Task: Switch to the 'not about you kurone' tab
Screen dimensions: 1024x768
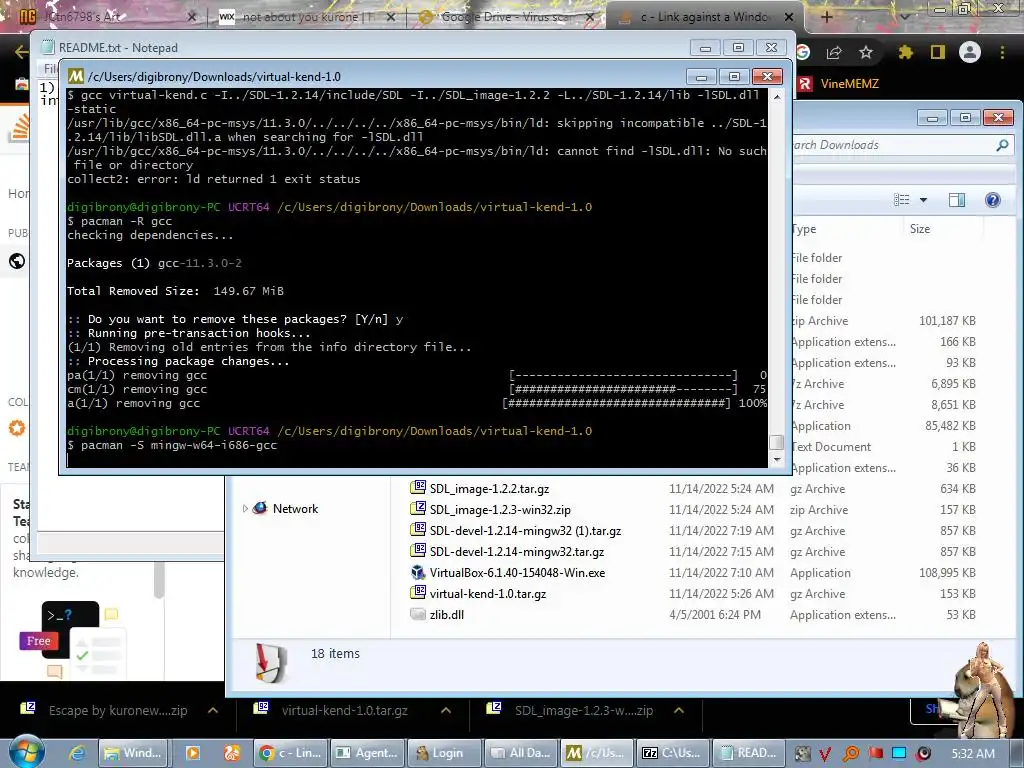Action: coord(306,17)
